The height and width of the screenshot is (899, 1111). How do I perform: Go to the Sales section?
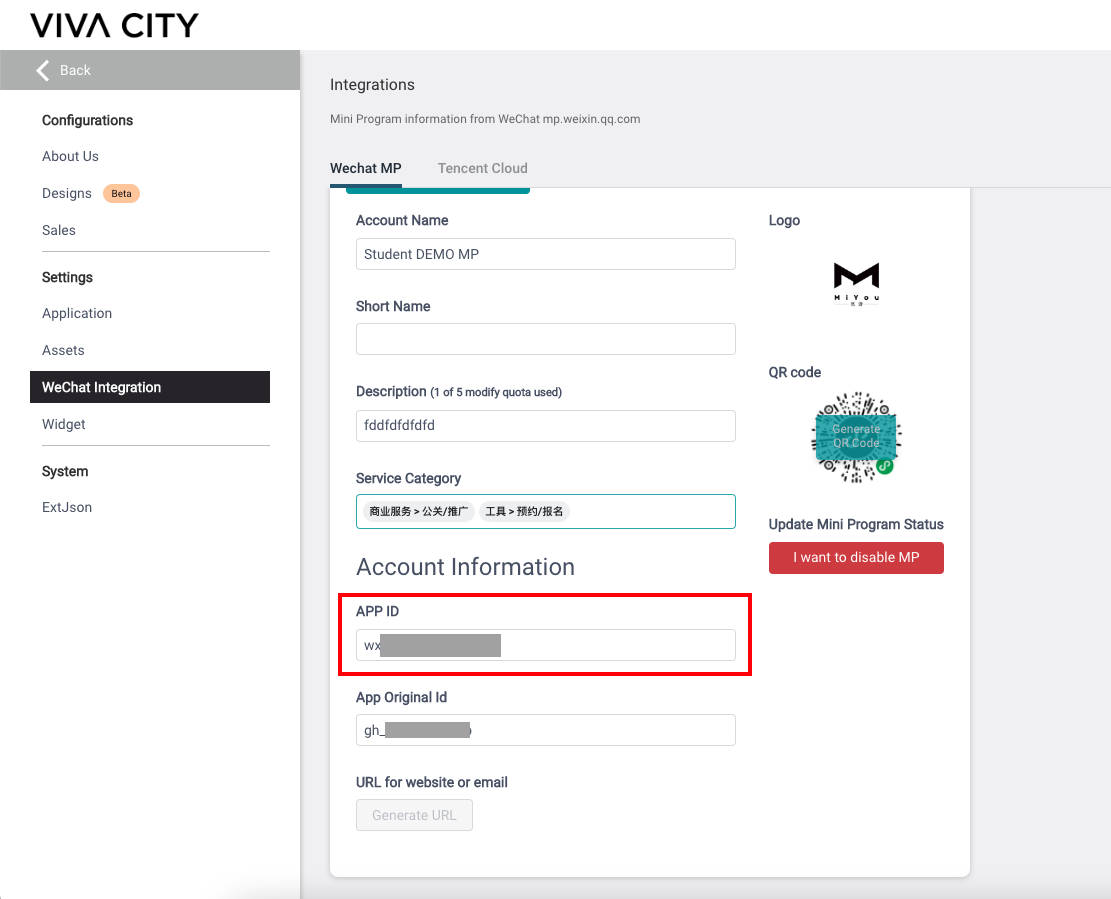[x=59, y=230]
